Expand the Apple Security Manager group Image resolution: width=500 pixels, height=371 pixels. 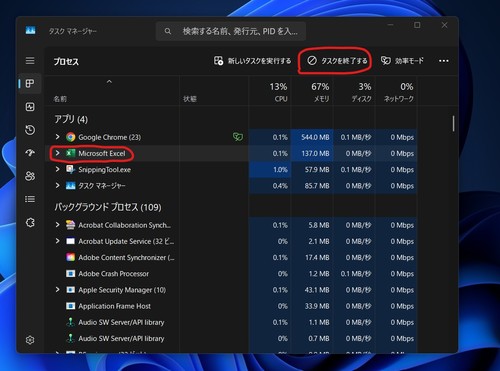57,289
